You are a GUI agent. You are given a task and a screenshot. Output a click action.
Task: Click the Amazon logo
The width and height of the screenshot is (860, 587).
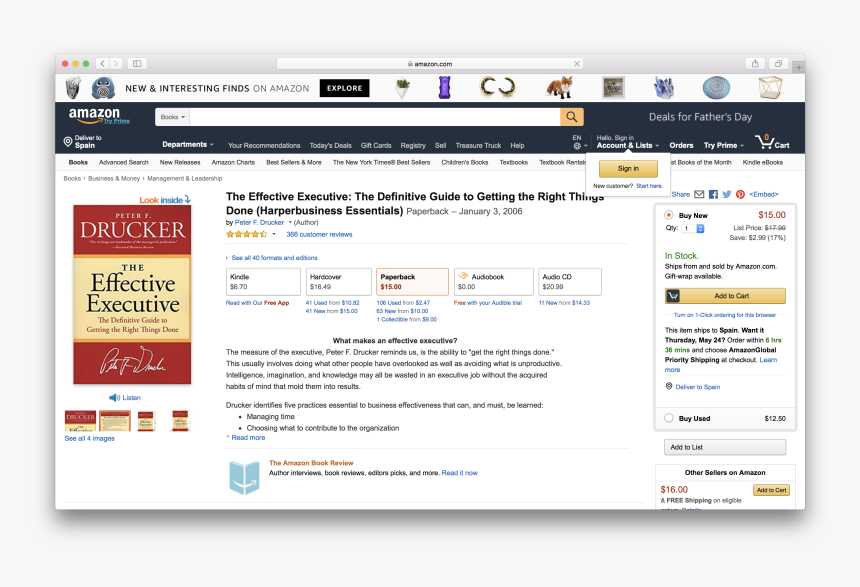coord(94,116)
